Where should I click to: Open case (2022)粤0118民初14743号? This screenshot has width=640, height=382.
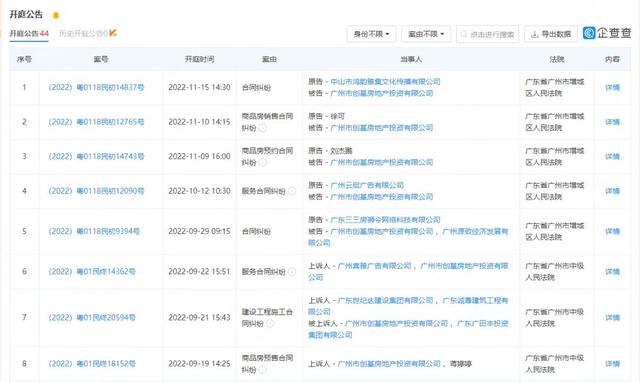pyautogui.click(x=96, y=156)
